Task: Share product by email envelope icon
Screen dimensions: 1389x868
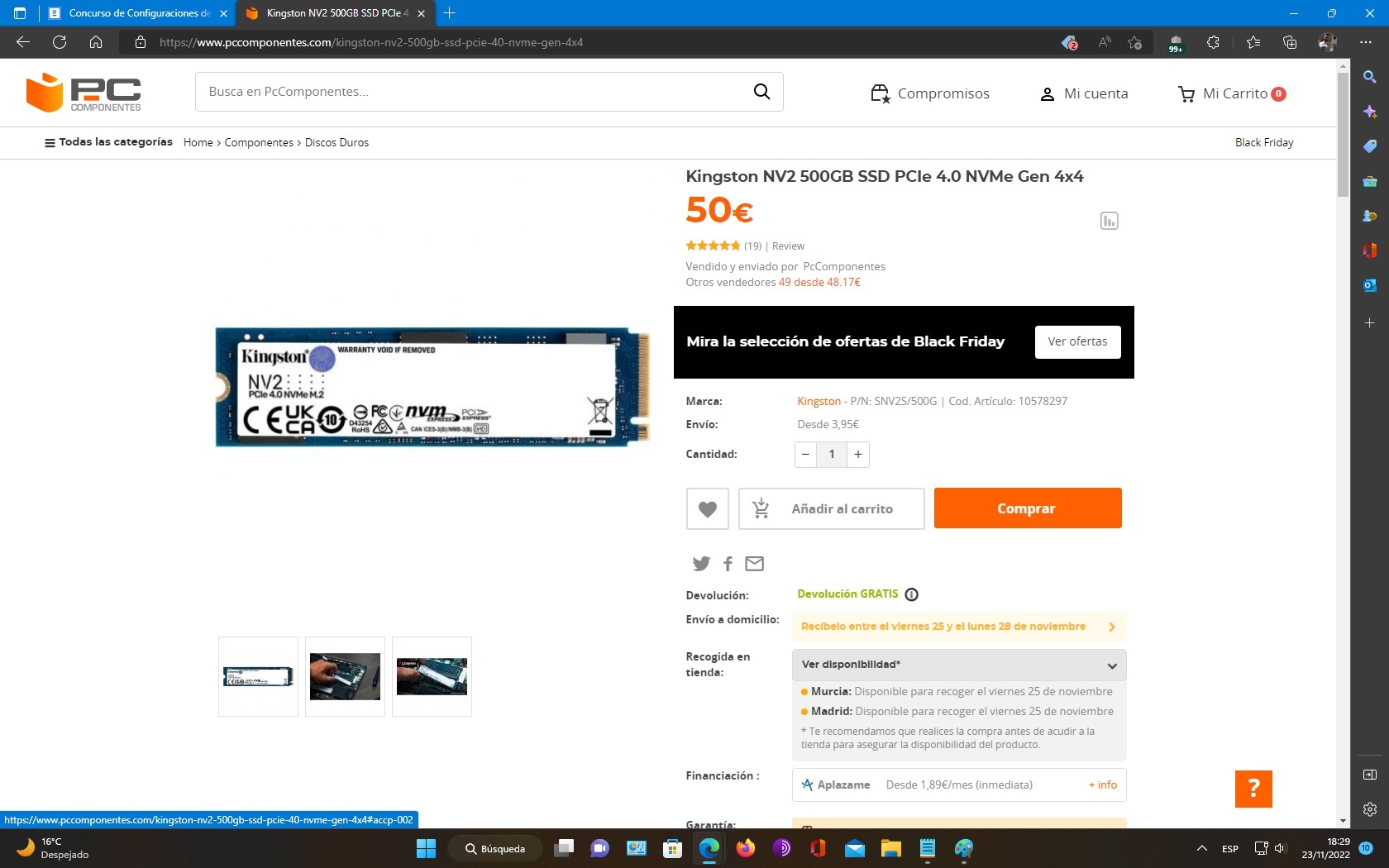Action: tap(754, 564)
